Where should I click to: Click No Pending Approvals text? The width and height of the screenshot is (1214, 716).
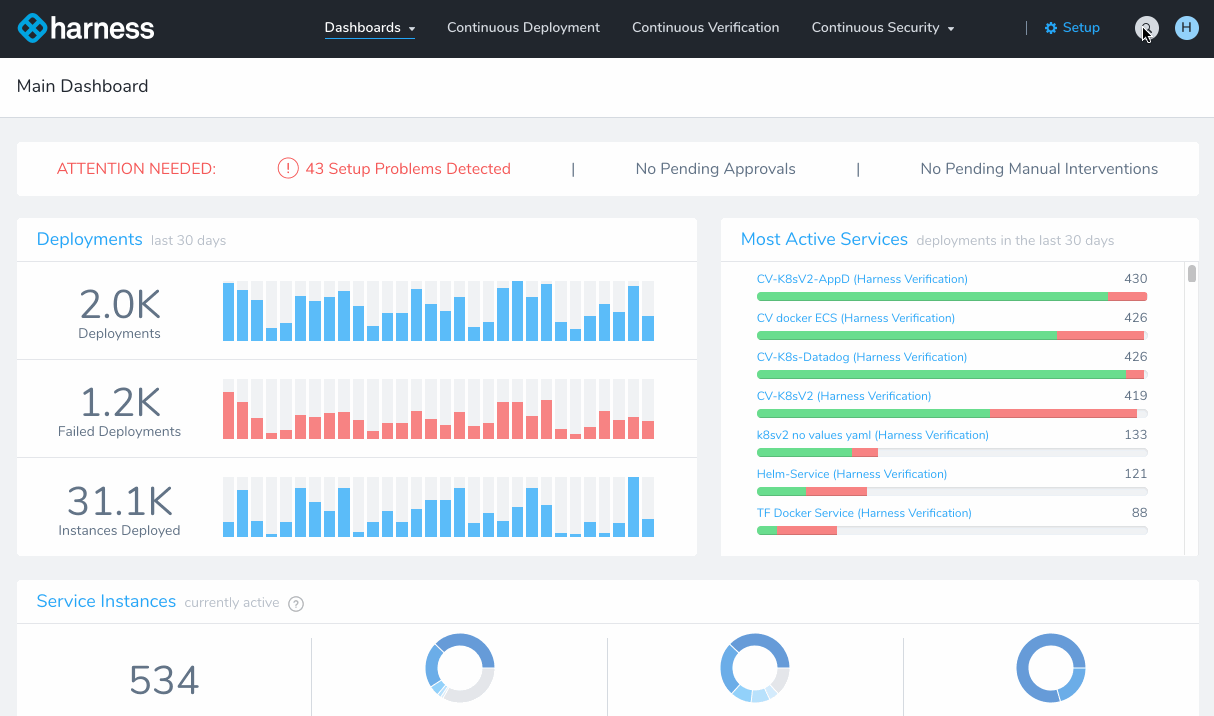click(x=715, y=169)
